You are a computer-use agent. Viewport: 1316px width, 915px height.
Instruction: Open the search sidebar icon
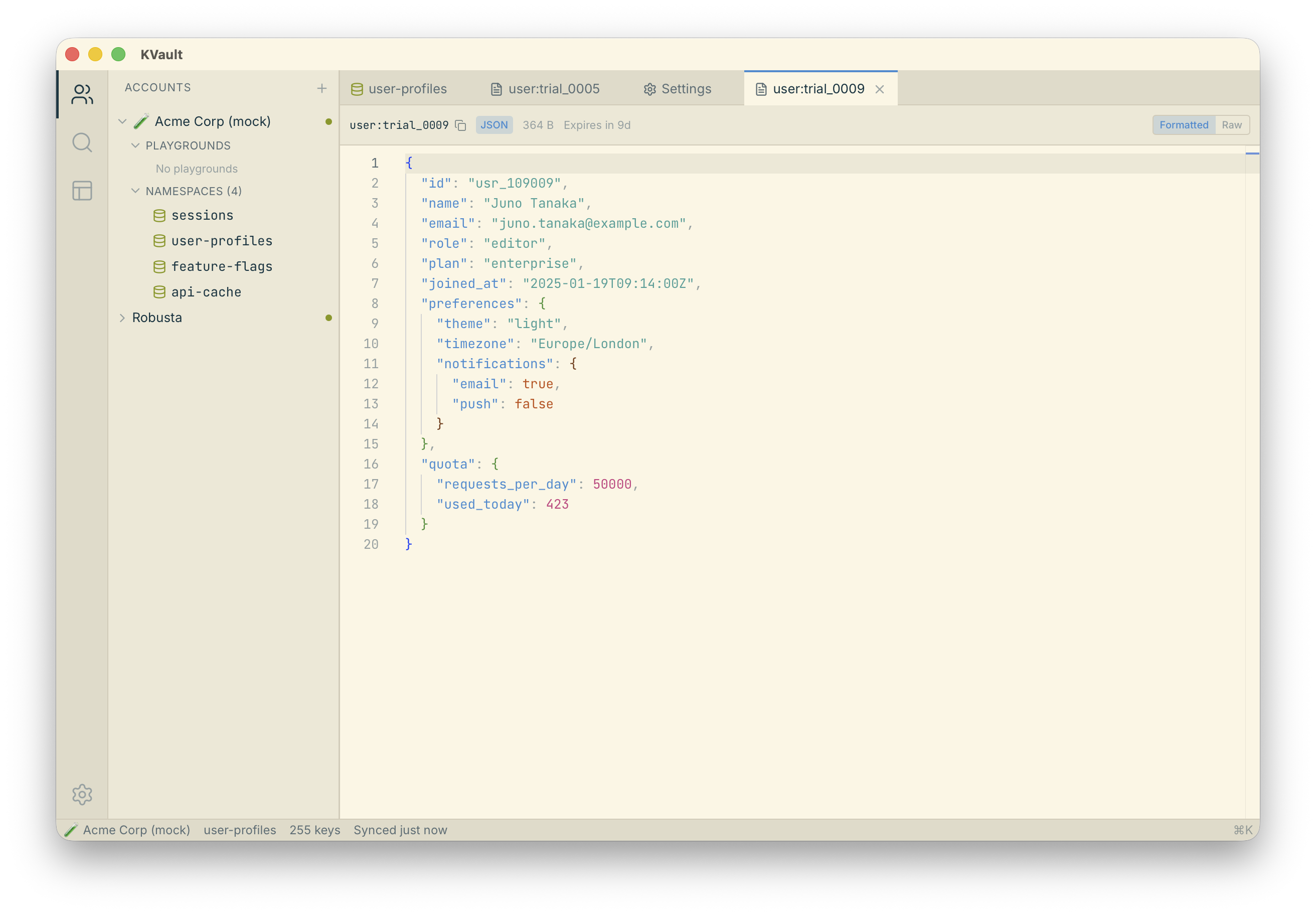point(82,143)
